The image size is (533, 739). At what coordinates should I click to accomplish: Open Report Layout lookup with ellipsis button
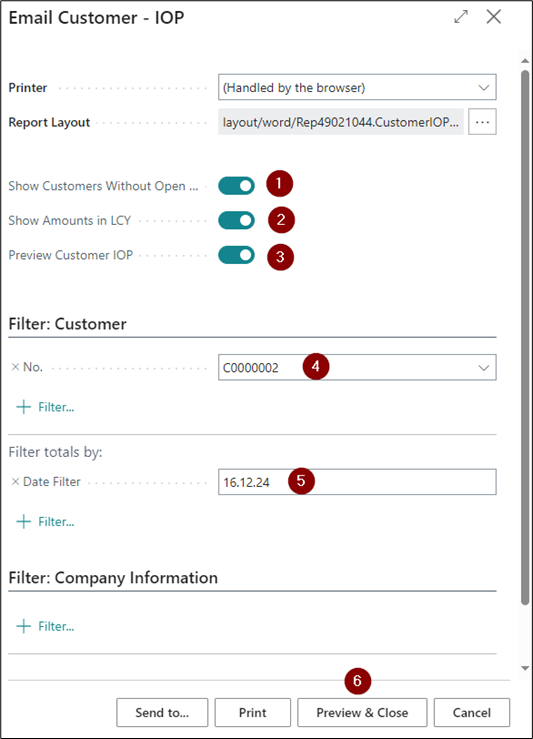pyautogui.click(x=482, y=122)
